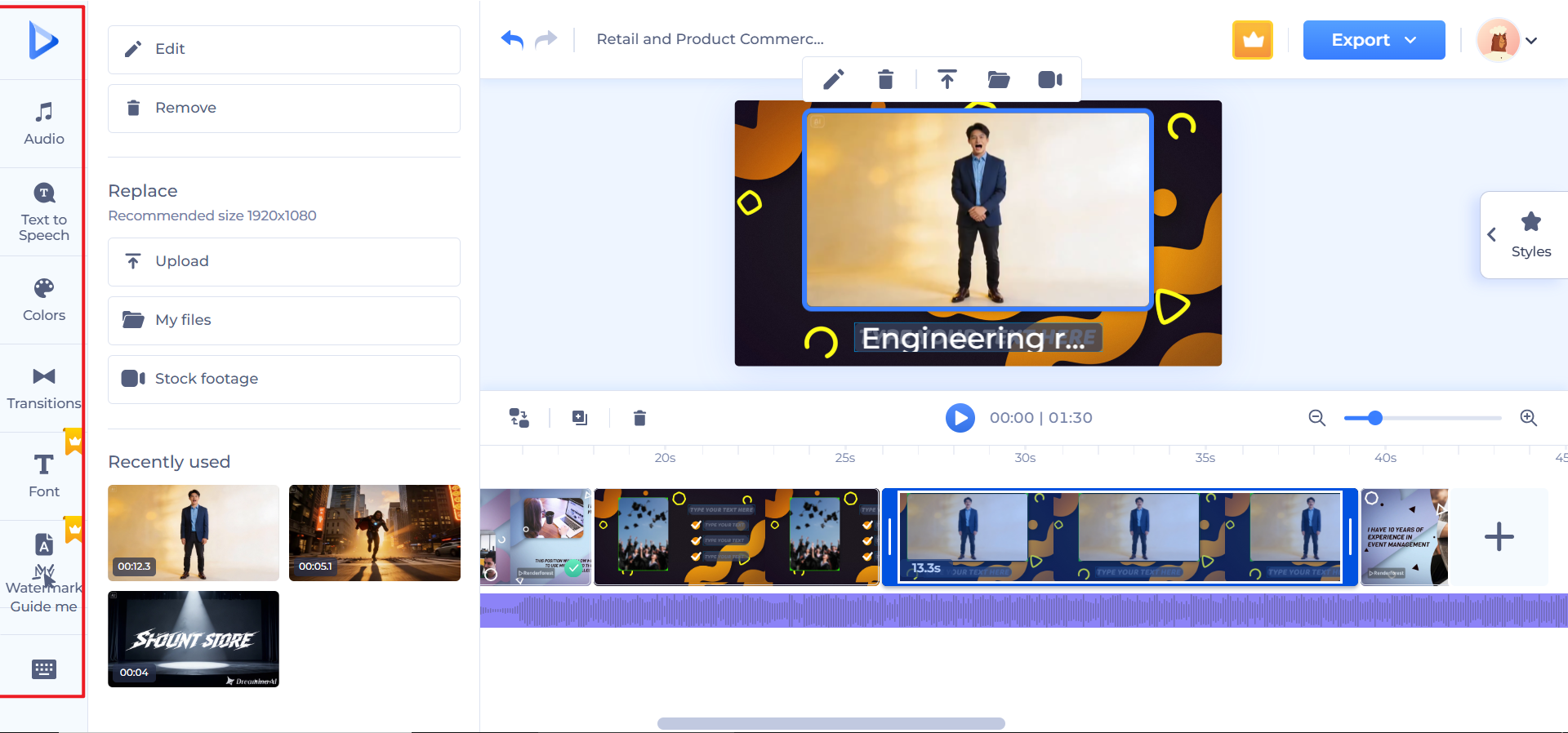This screenshot has height=733, width=1568.
Task: Open the Text to Speech panel
Action: [44, 212]
